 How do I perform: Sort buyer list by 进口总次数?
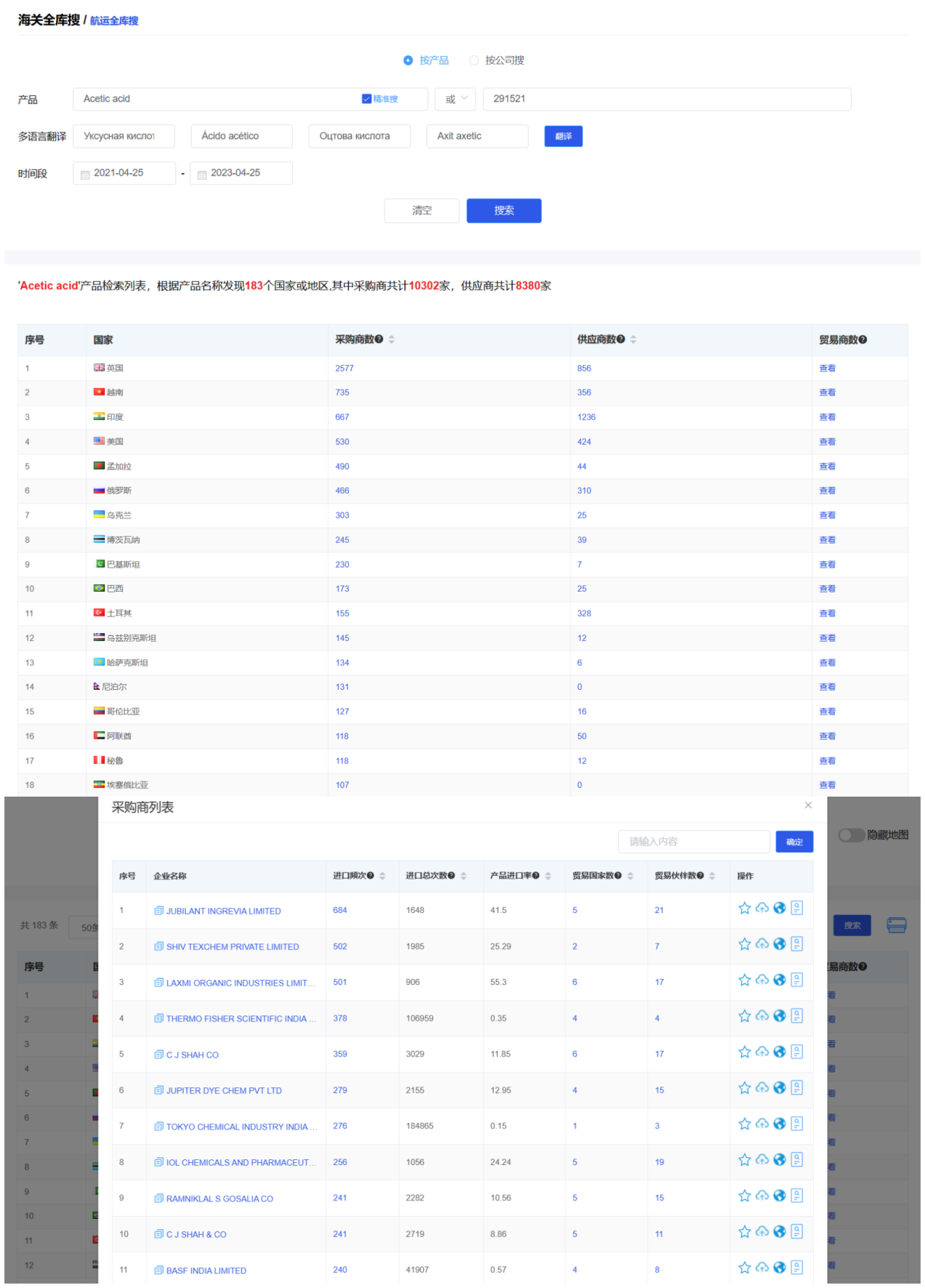pyautogui.click(x=464, y=877)
